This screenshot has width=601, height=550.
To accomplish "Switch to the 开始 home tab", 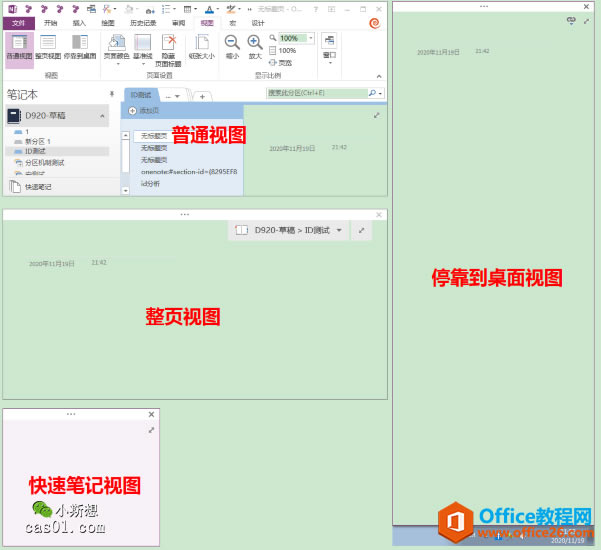I will tap(50, 23).
